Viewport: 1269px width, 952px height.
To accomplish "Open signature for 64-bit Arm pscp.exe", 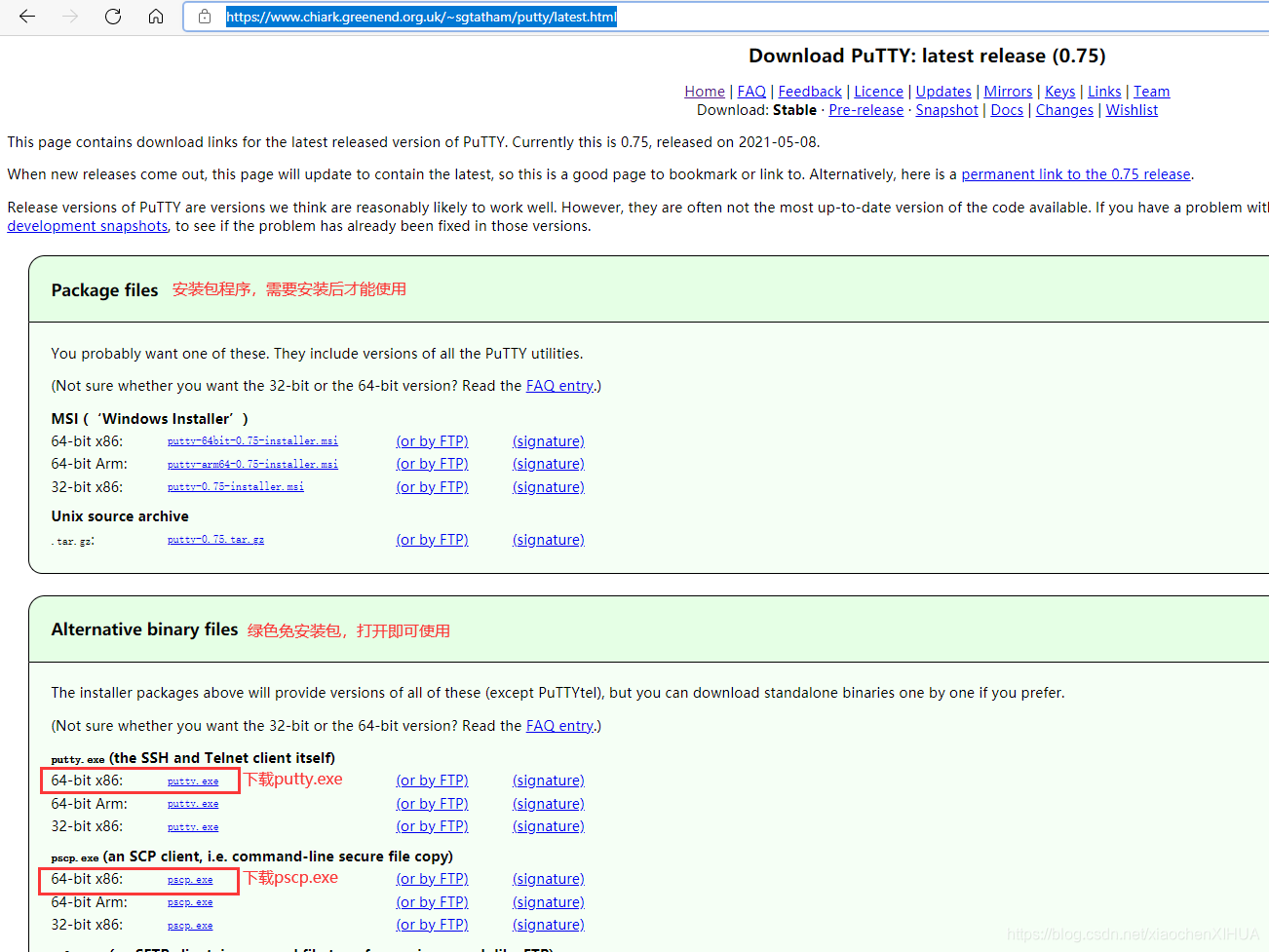I will coord(549,902).
